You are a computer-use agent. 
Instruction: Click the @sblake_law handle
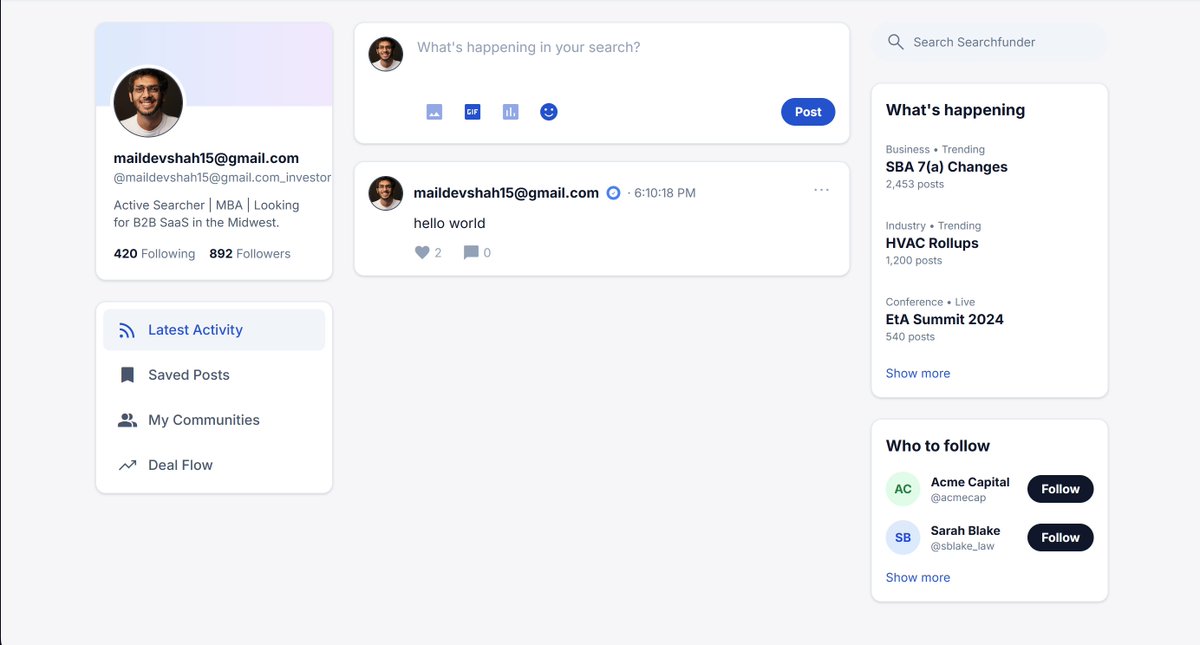coord(964,547)
